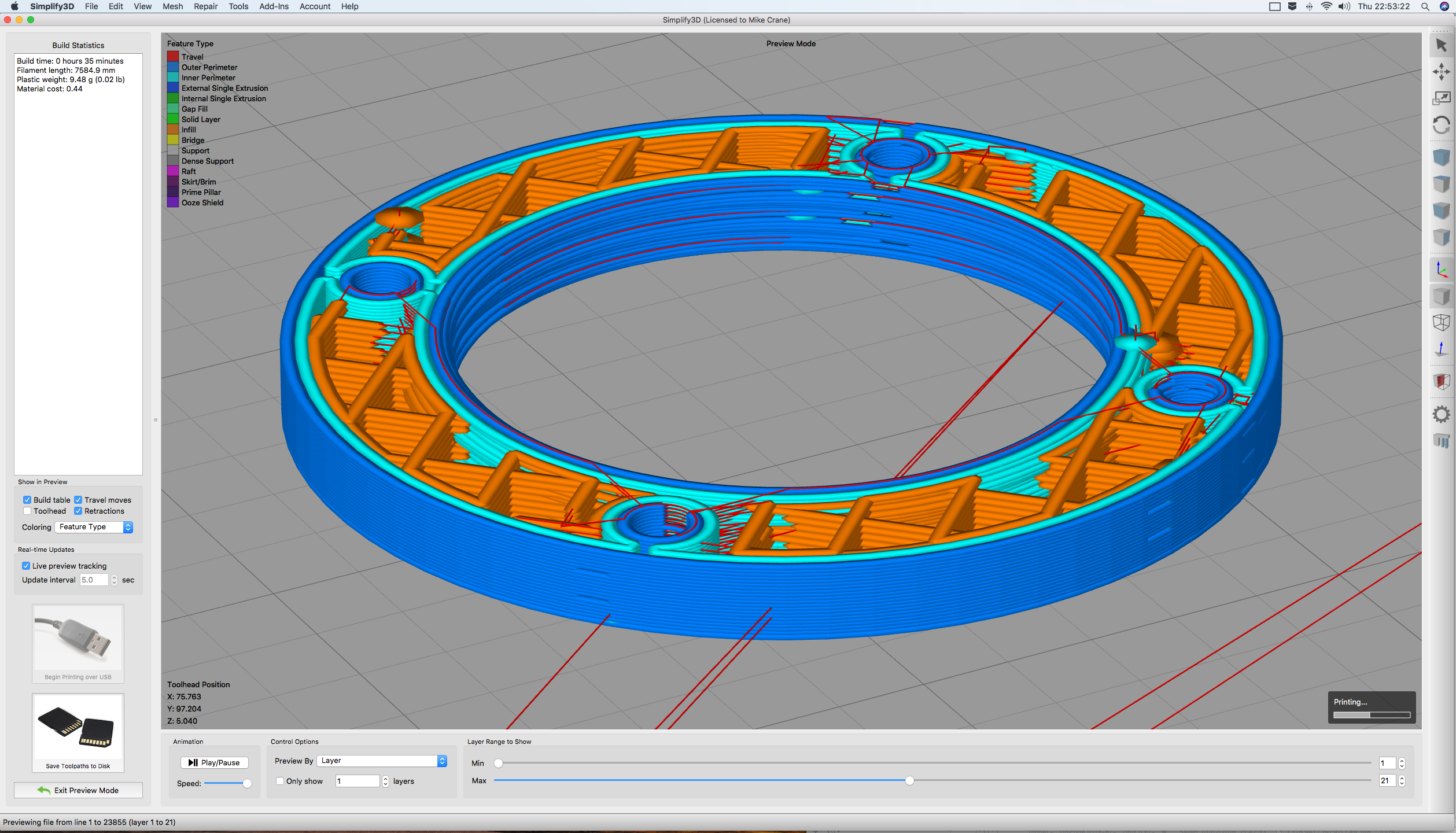1456x833 pixels.
Task: Click the 'Build time: 0 hours 35 minutes' text
Action: point(70,61)
